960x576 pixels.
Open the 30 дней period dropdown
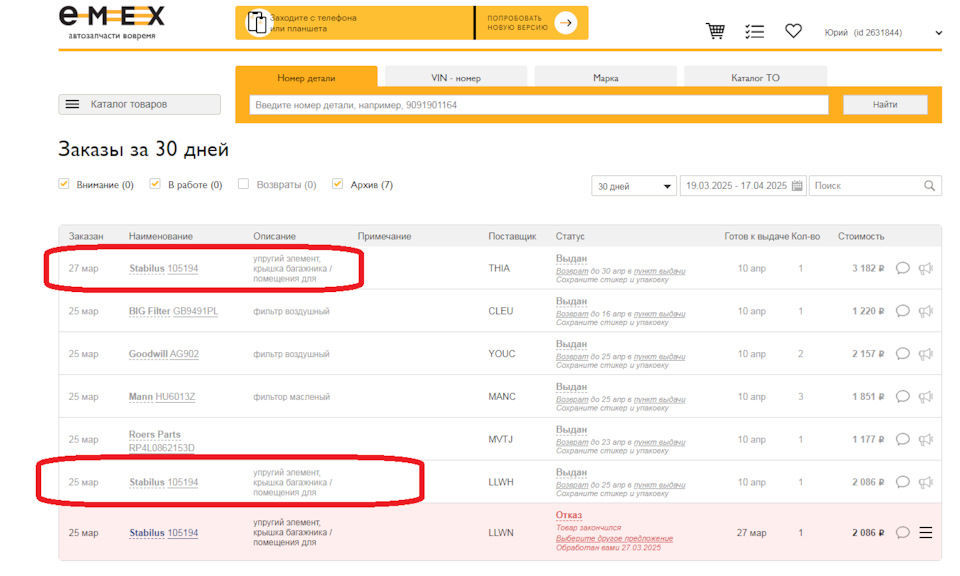pos(634,186)
